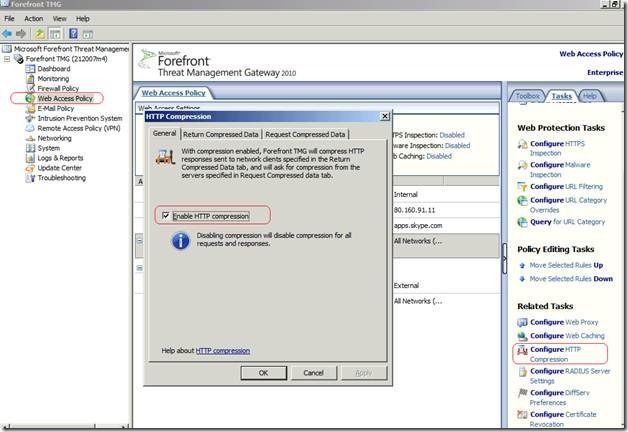The image size is (628, 432).
Task: Collapse the rule group above All Networks row
Action: (x=139, y=241)
